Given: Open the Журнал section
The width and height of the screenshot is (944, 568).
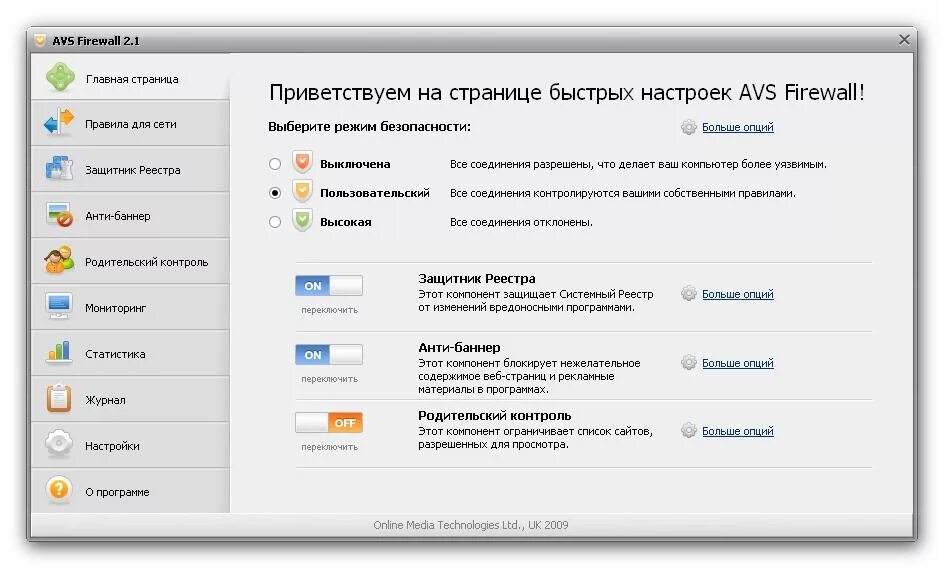Looking at the screenshot, I should pos(130,399).
